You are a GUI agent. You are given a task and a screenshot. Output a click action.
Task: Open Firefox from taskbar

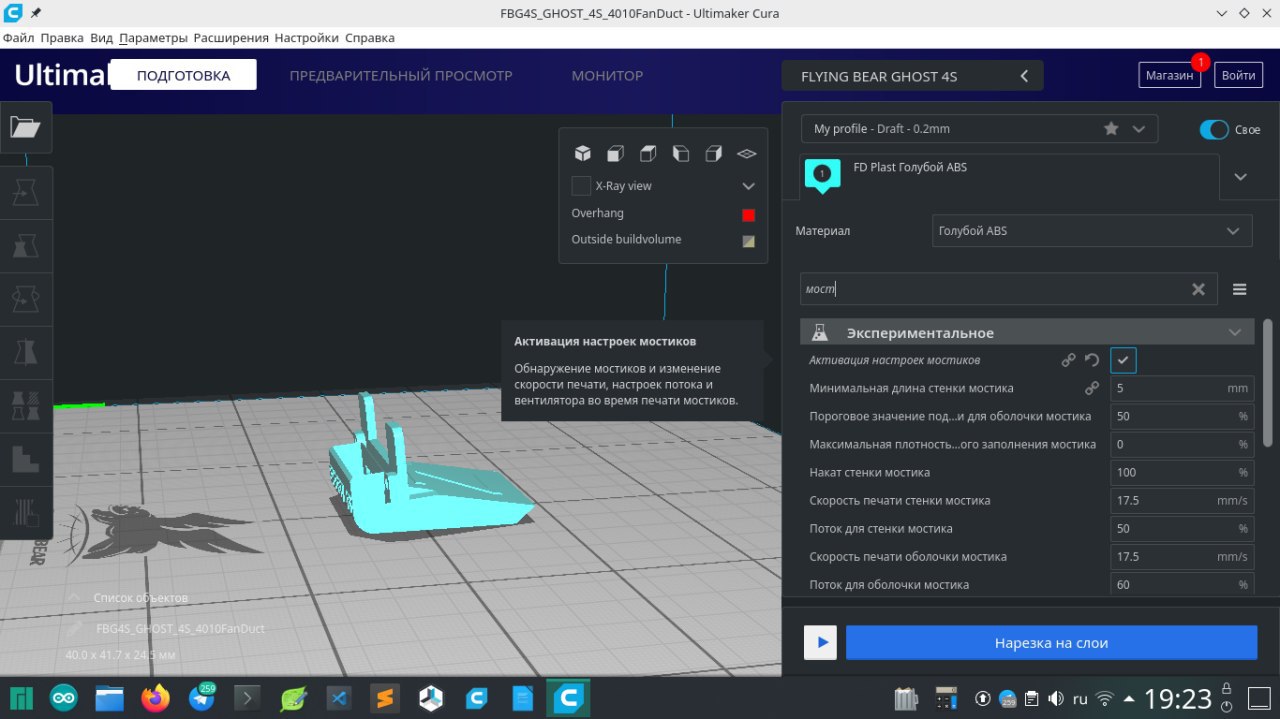[155, 698]
